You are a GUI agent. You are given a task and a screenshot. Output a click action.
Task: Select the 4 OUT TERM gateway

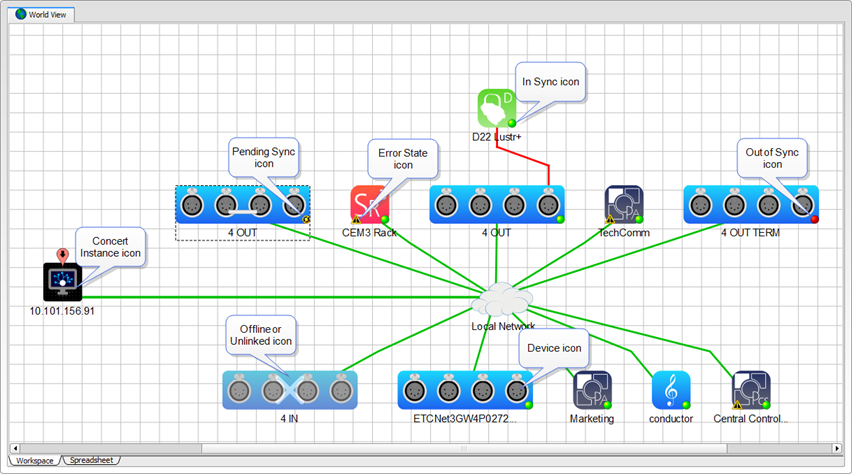click(751, 204)
